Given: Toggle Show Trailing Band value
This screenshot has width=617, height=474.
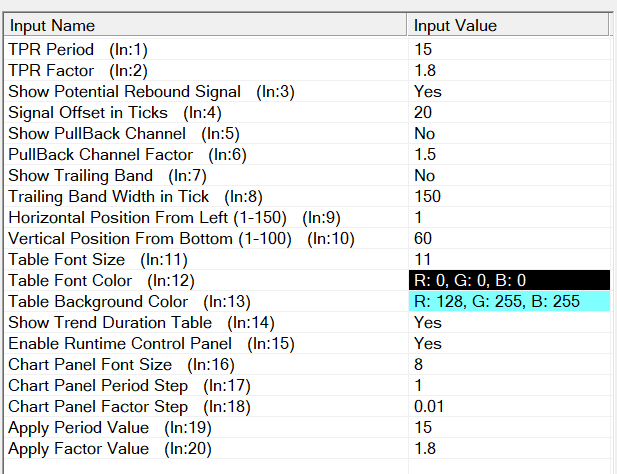Looking at the screenshot, I should click(509, 175).
